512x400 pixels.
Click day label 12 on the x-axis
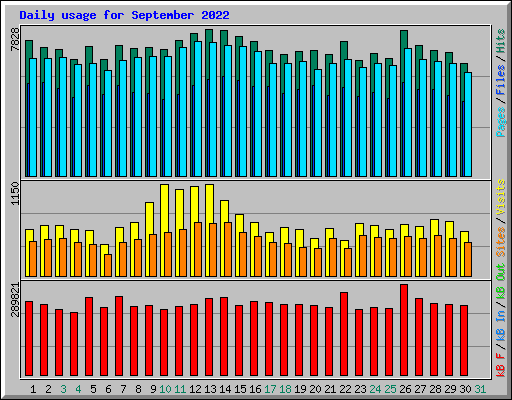click(x=195, y=389)
